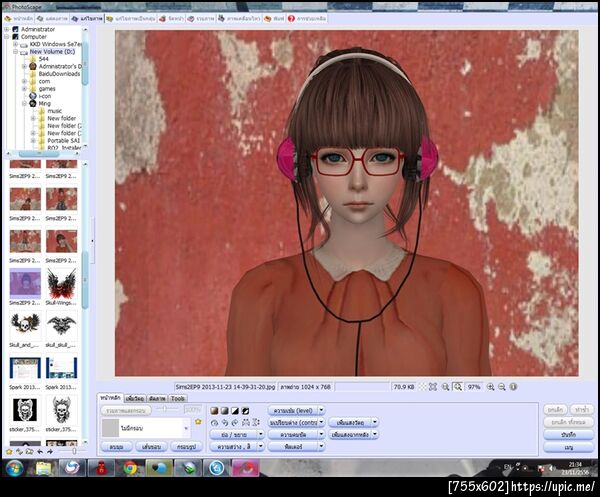Open the arbitrary rotate icon
This screenshot has height=497, width=600.
tap(215, 422)
